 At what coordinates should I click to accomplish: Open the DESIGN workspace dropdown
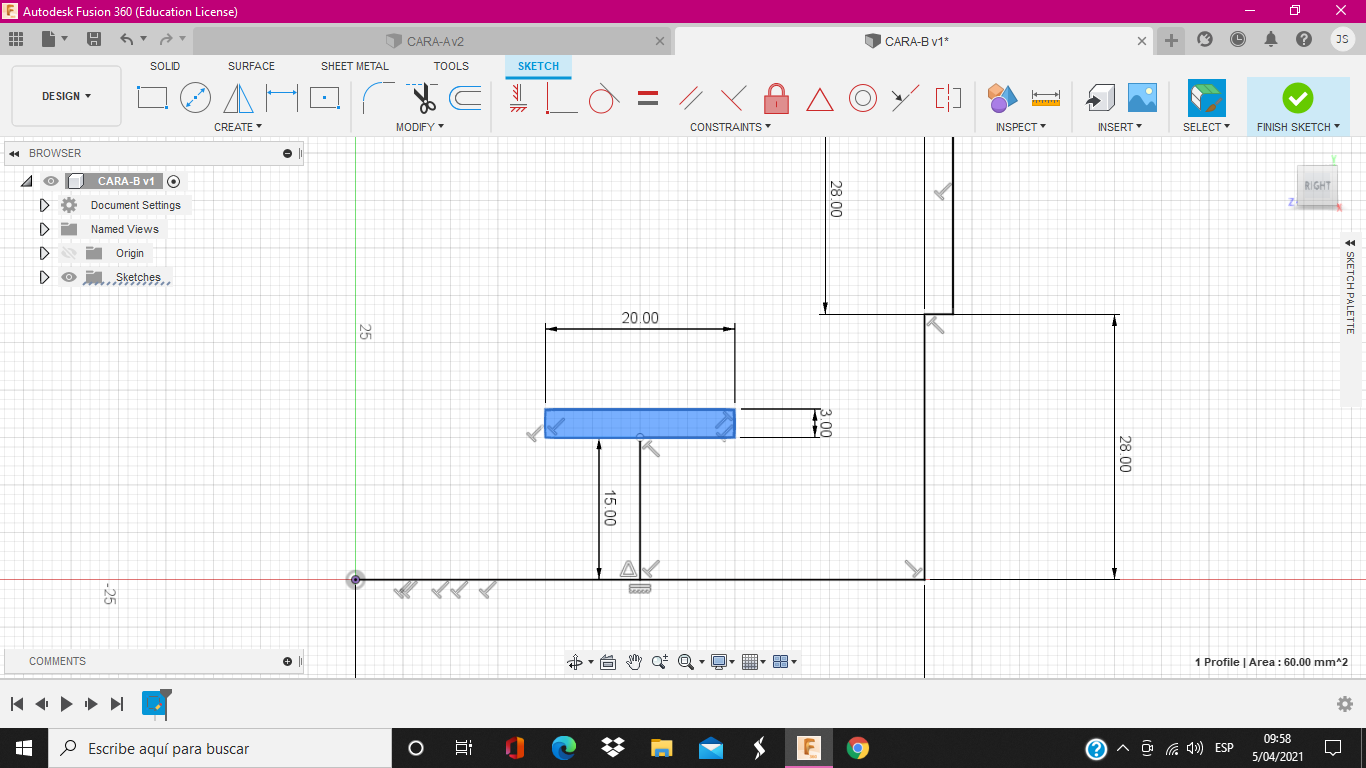pyautogui.click(x=66, y=96)
